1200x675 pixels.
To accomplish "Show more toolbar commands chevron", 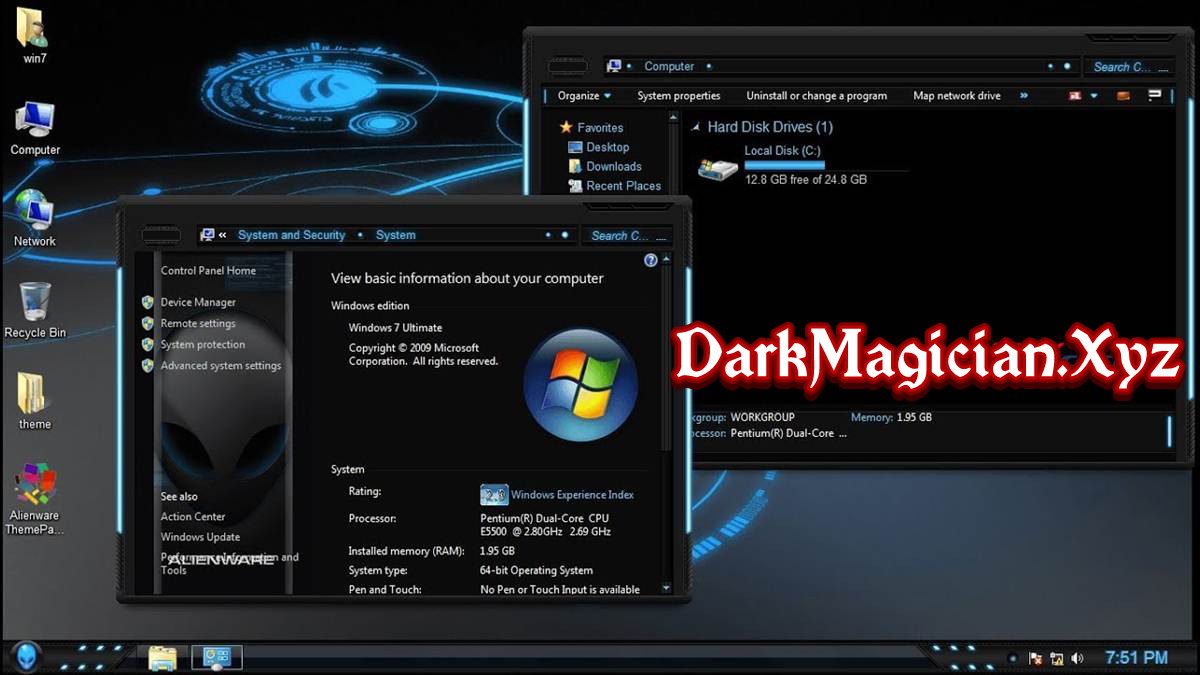I will coord(1024,96).
